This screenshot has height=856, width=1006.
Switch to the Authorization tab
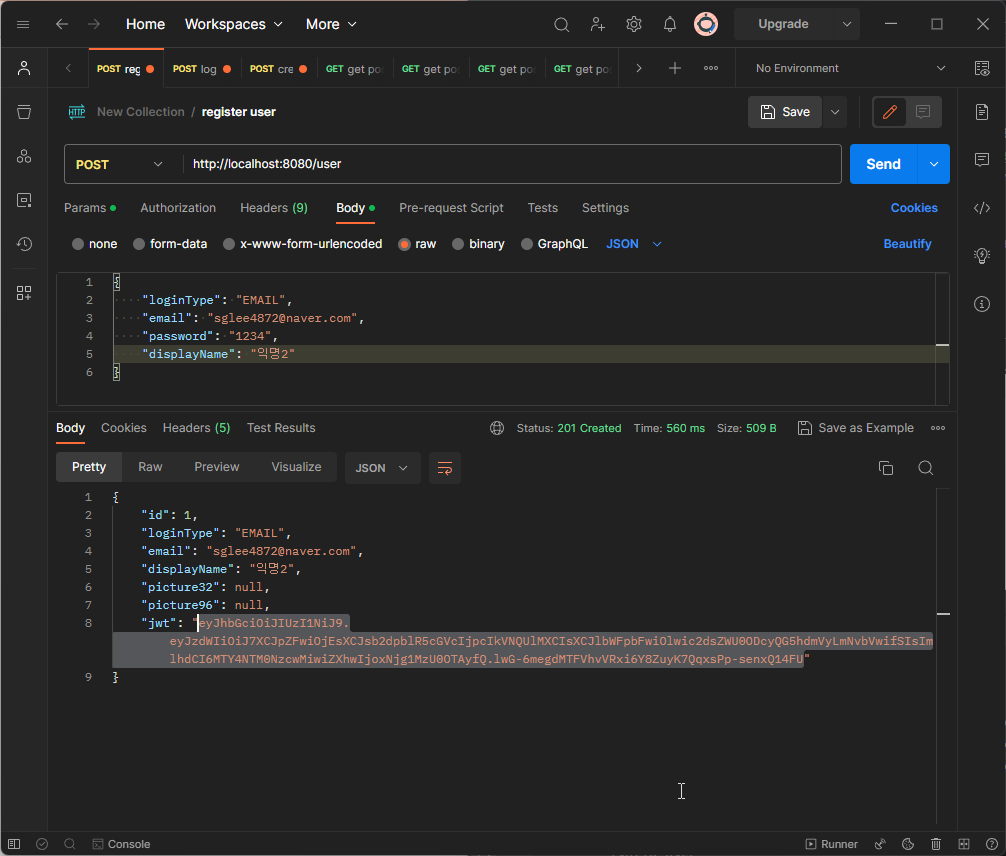coord(178,208)
